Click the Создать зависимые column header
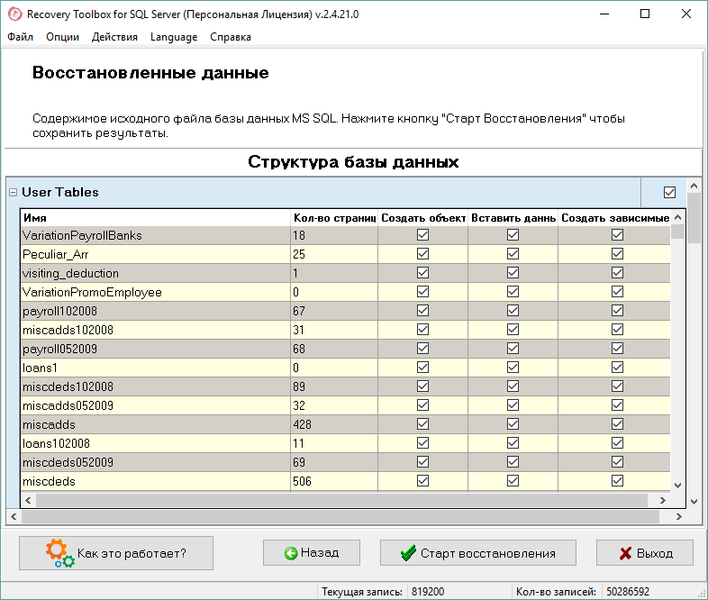The width and height of the screenshot is (708, 600). [615, 218]
